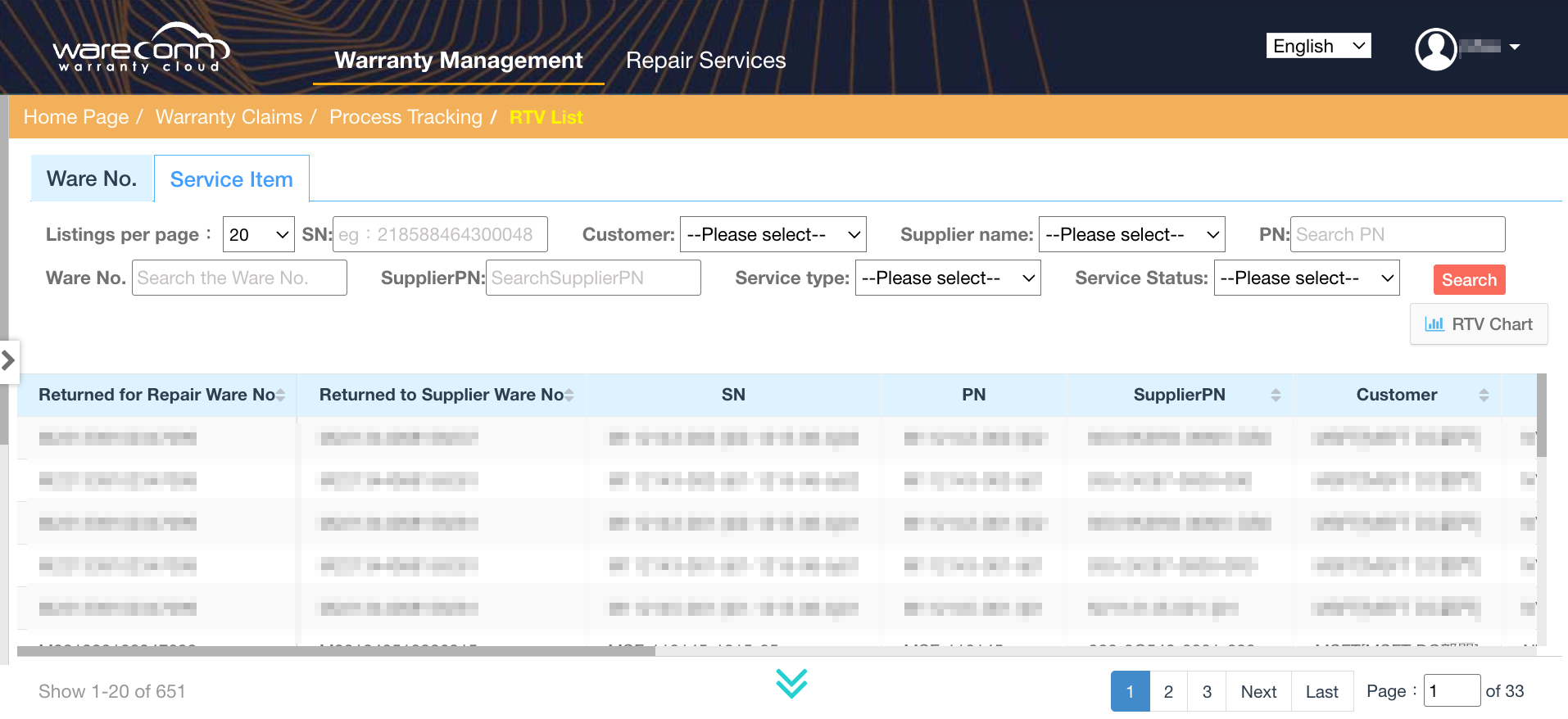This screenshot has height=719, width=1568.
Task: Click the Wareconn warranty cloud logo
Action: pos(141,49)
